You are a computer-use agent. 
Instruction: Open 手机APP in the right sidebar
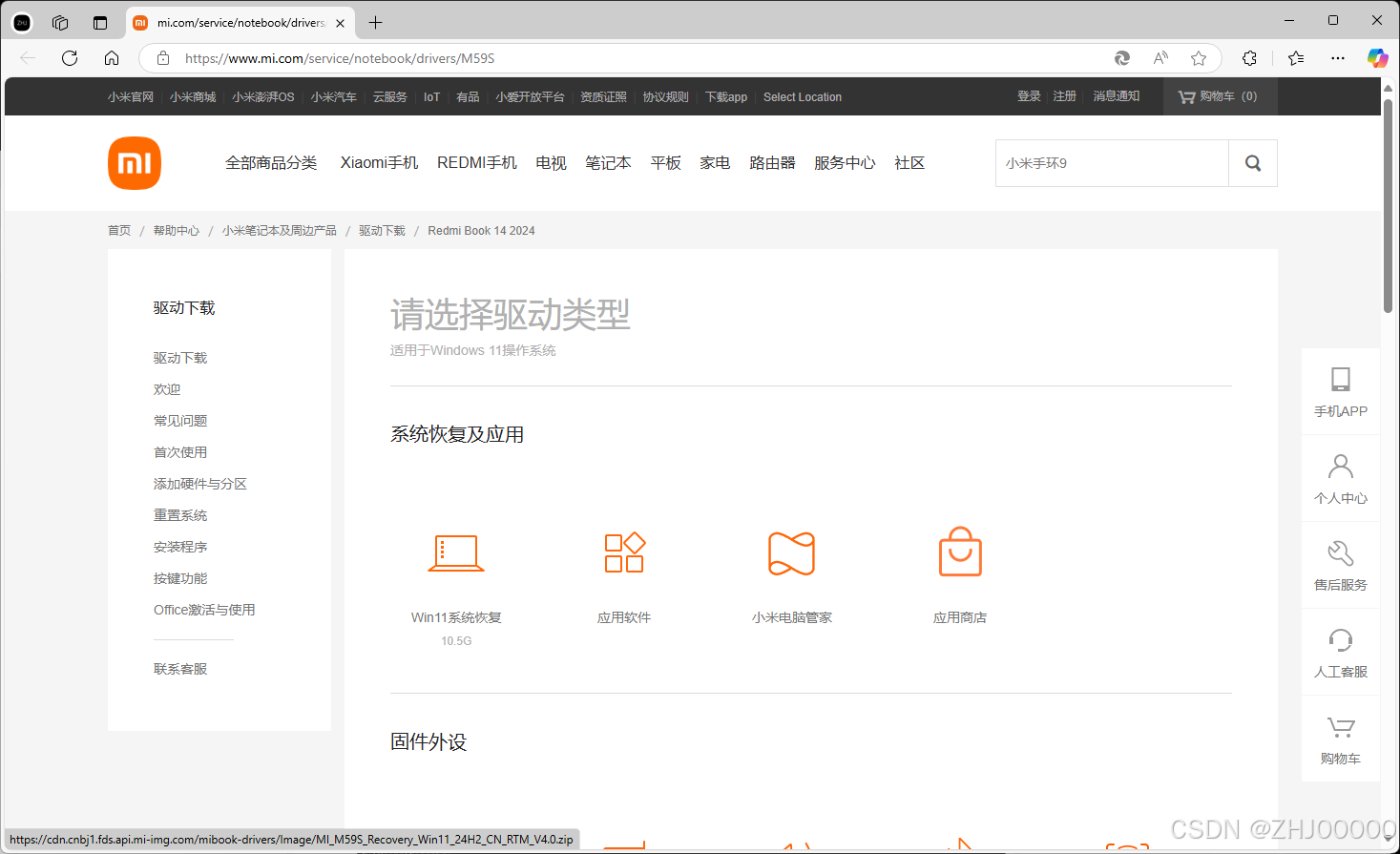tap(1341, 392)
